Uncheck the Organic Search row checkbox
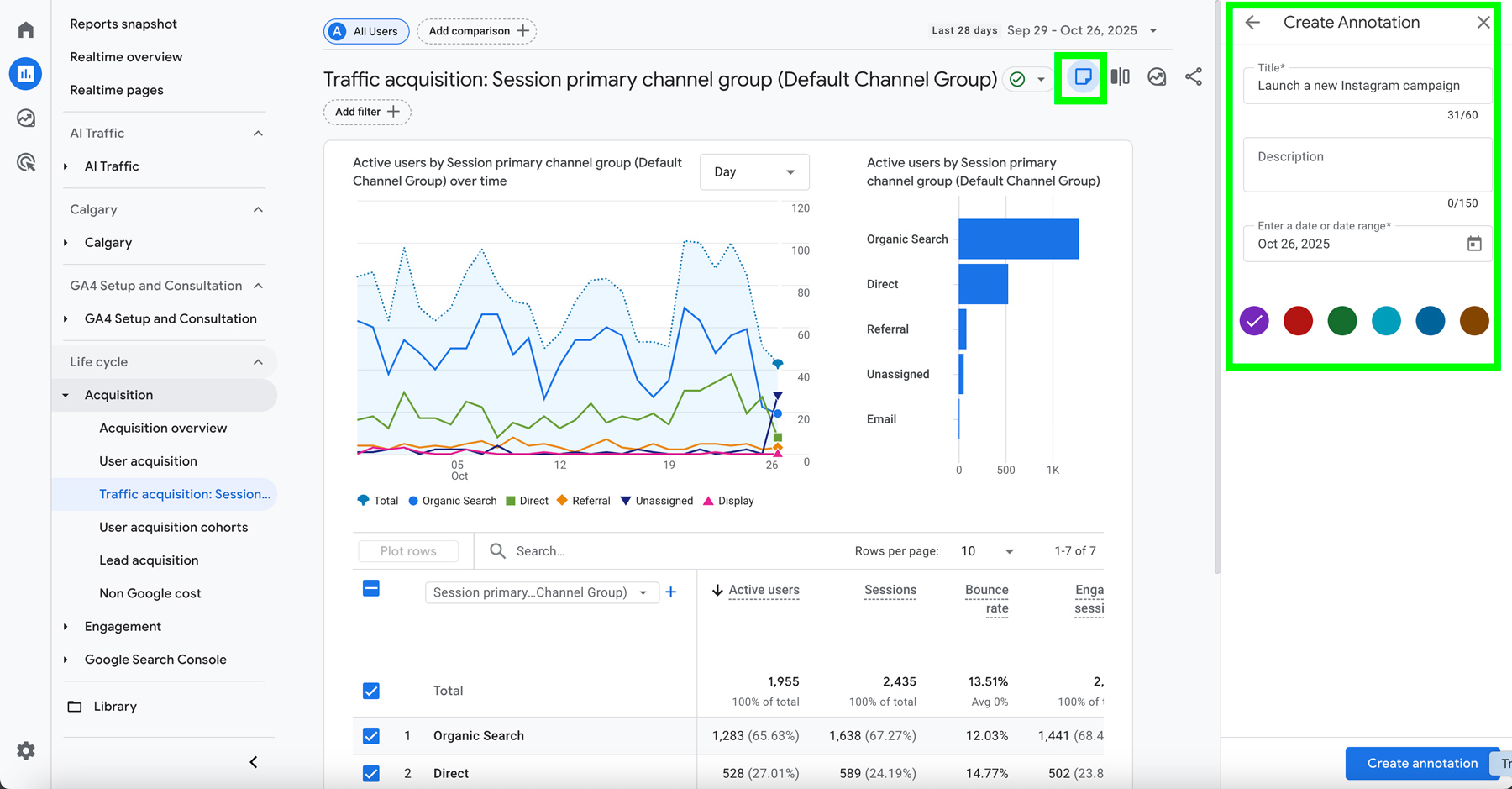 point(370,735)
